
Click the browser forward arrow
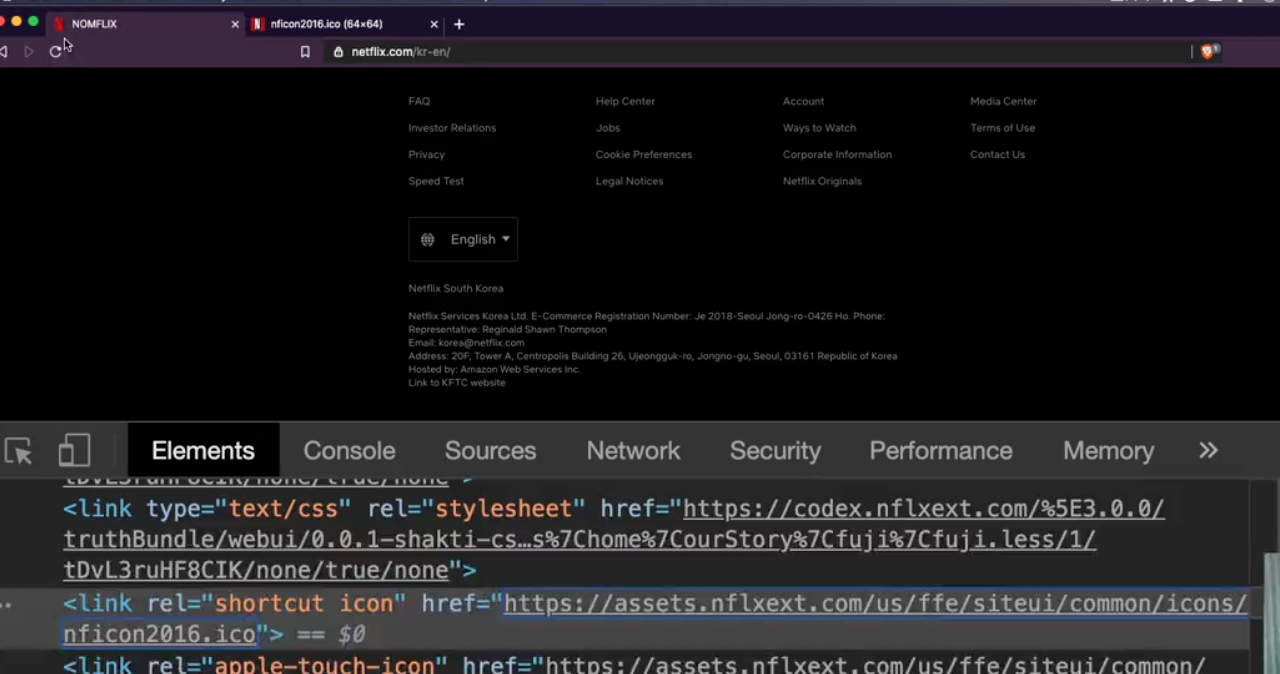click(x=29, y=51)
